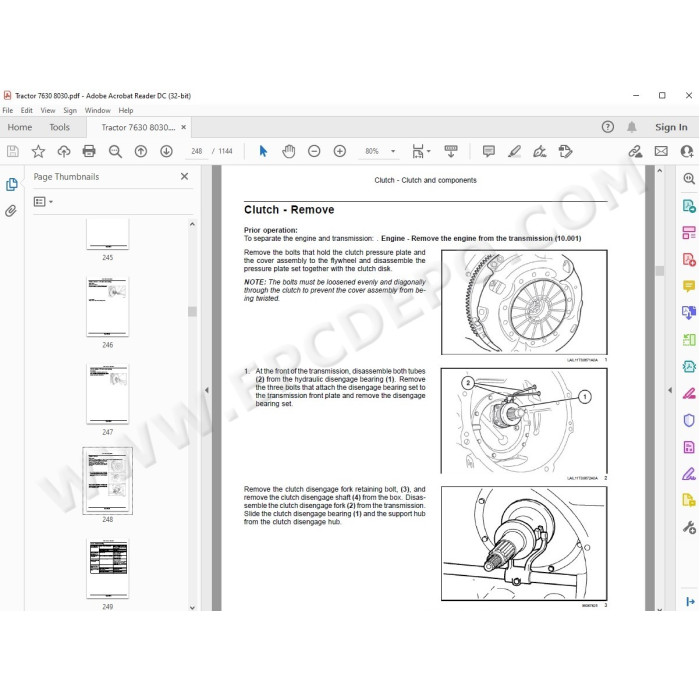Open the zoom level dropdown

point(393,151)
